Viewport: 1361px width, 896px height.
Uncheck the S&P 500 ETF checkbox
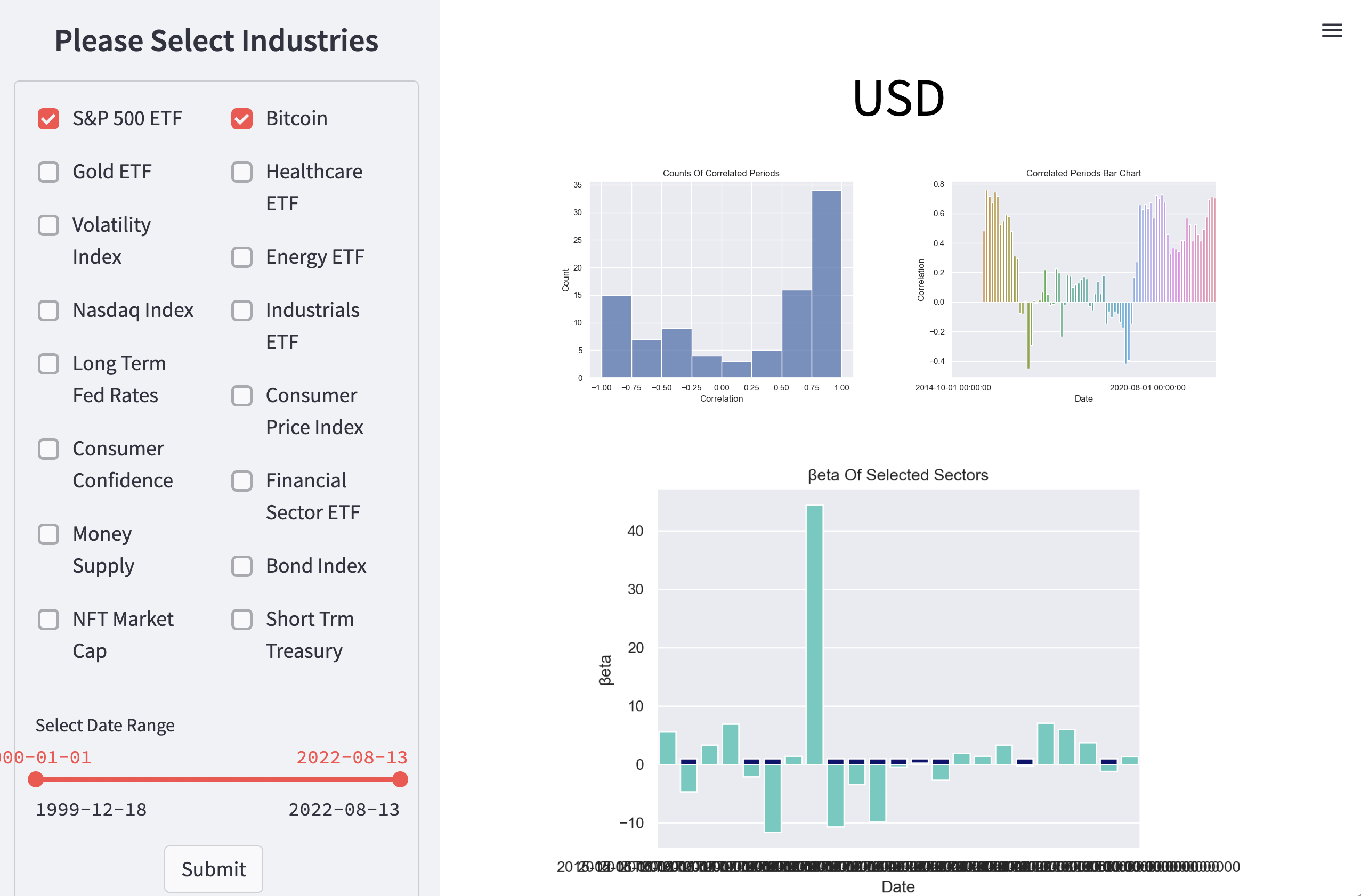[x=48, y=119]
